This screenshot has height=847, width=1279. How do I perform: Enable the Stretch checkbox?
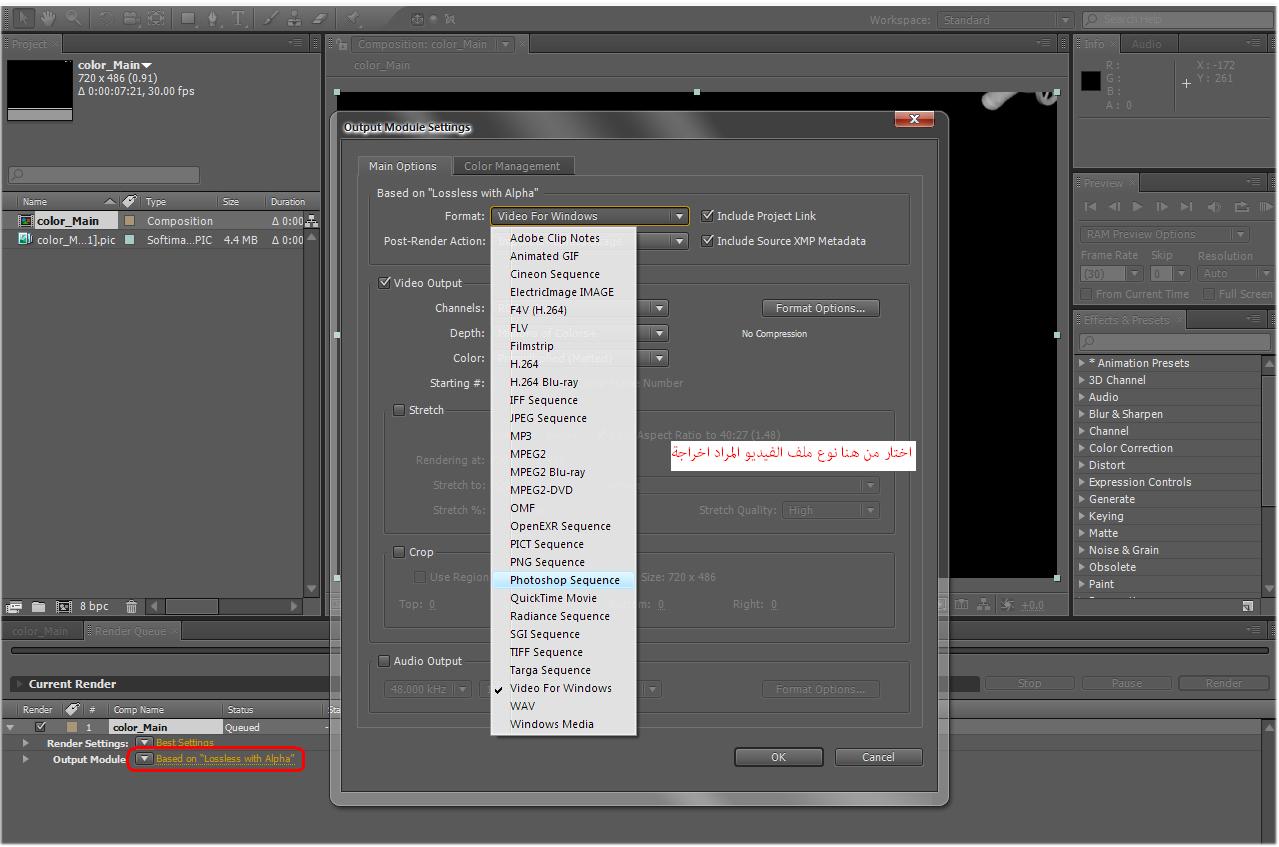coord(399,409)
